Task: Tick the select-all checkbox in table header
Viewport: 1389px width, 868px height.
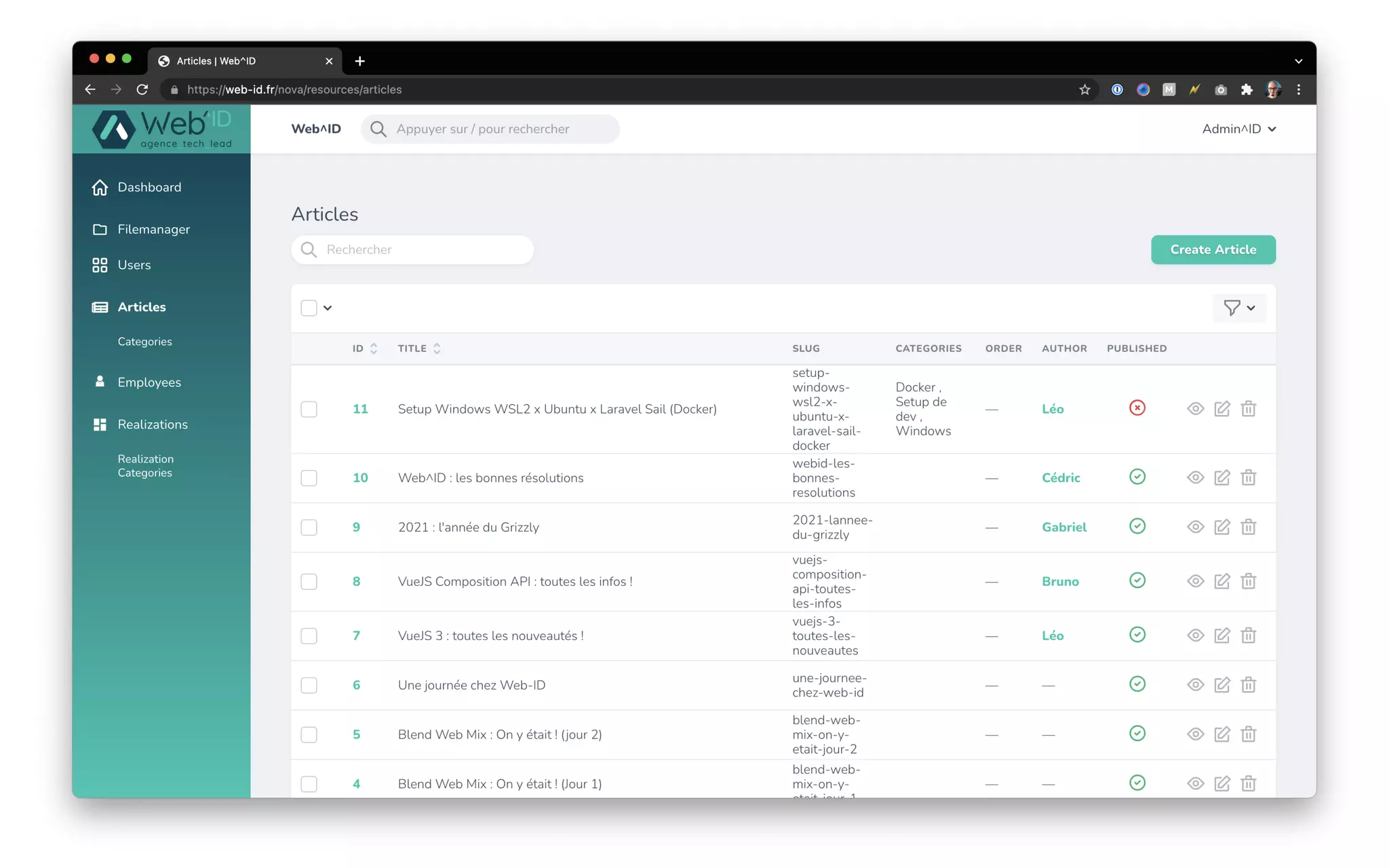Action: (309, 308)
